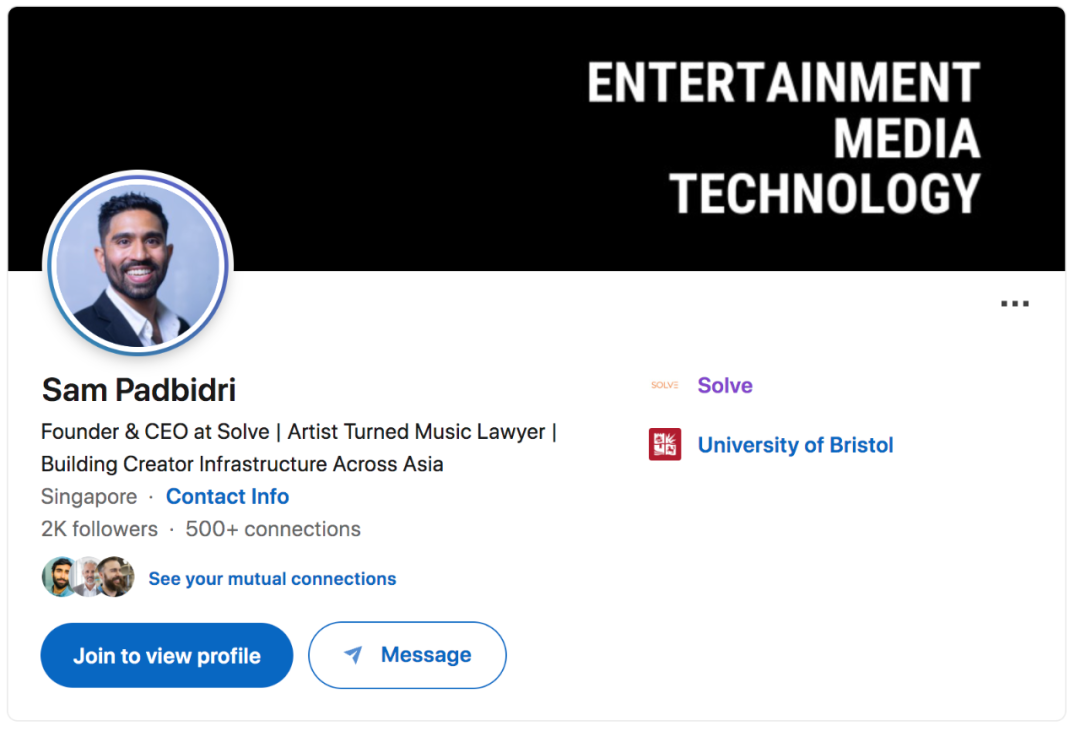
Task: Click the Entertainment Media Technology banner
Action: click(782, 138)
